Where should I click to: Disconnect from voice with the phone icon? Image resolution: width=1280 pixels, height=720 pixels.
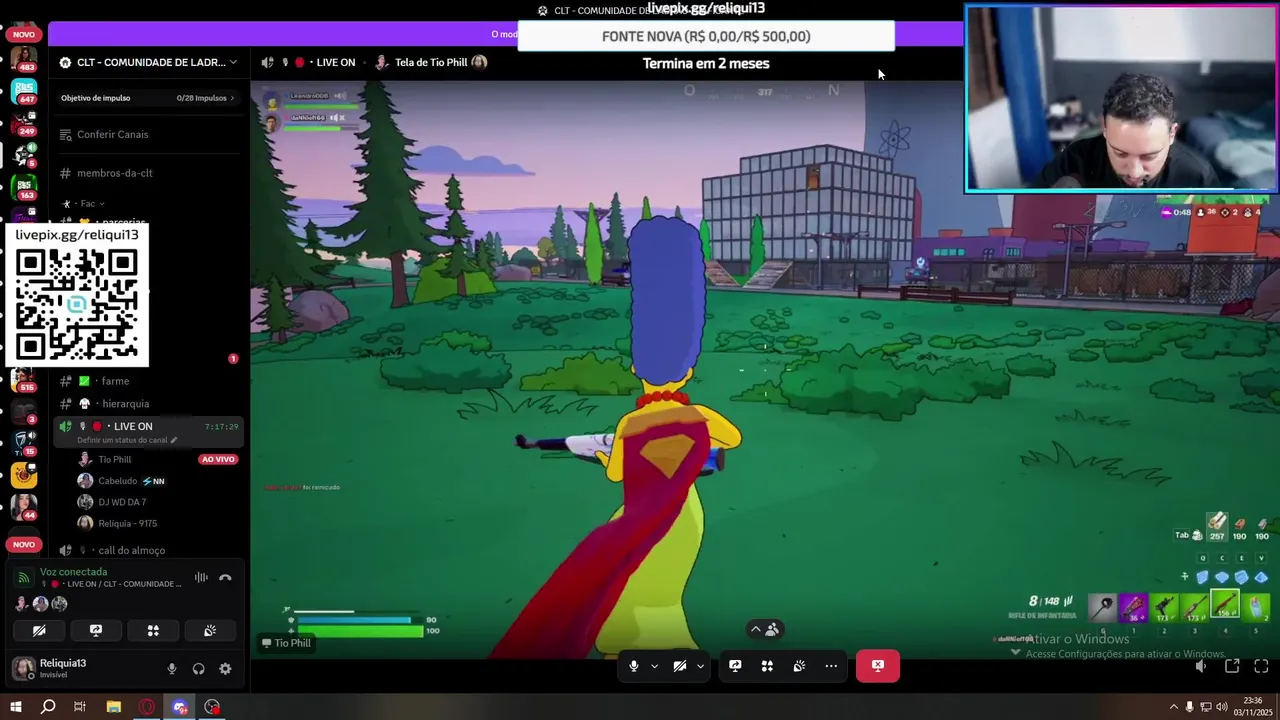tap(225, 577)
